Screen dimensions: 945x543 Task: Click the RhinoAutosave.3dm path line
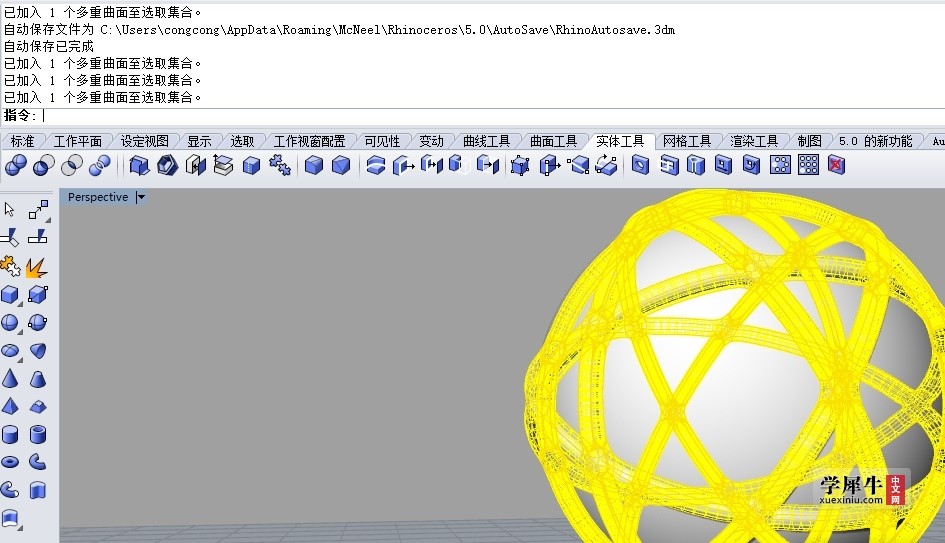pos(339,30)
